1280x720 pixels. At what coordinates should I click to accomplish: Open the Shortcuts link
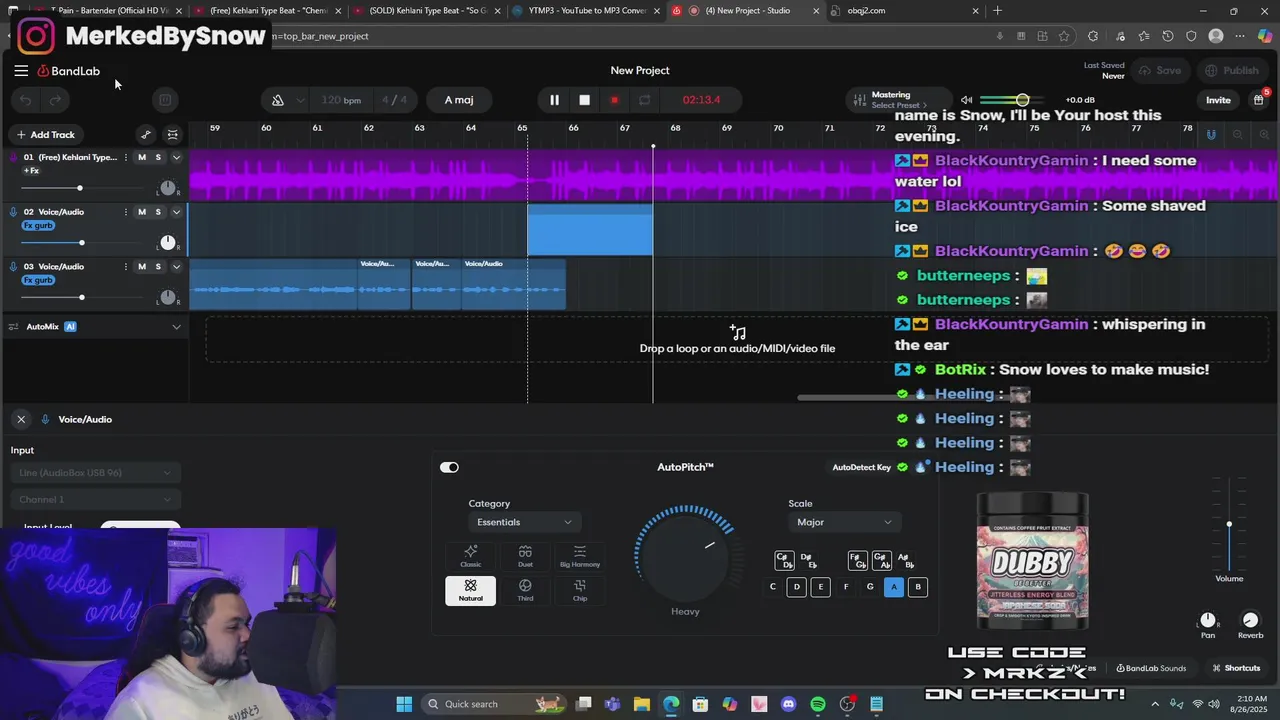pos(1236,668)
